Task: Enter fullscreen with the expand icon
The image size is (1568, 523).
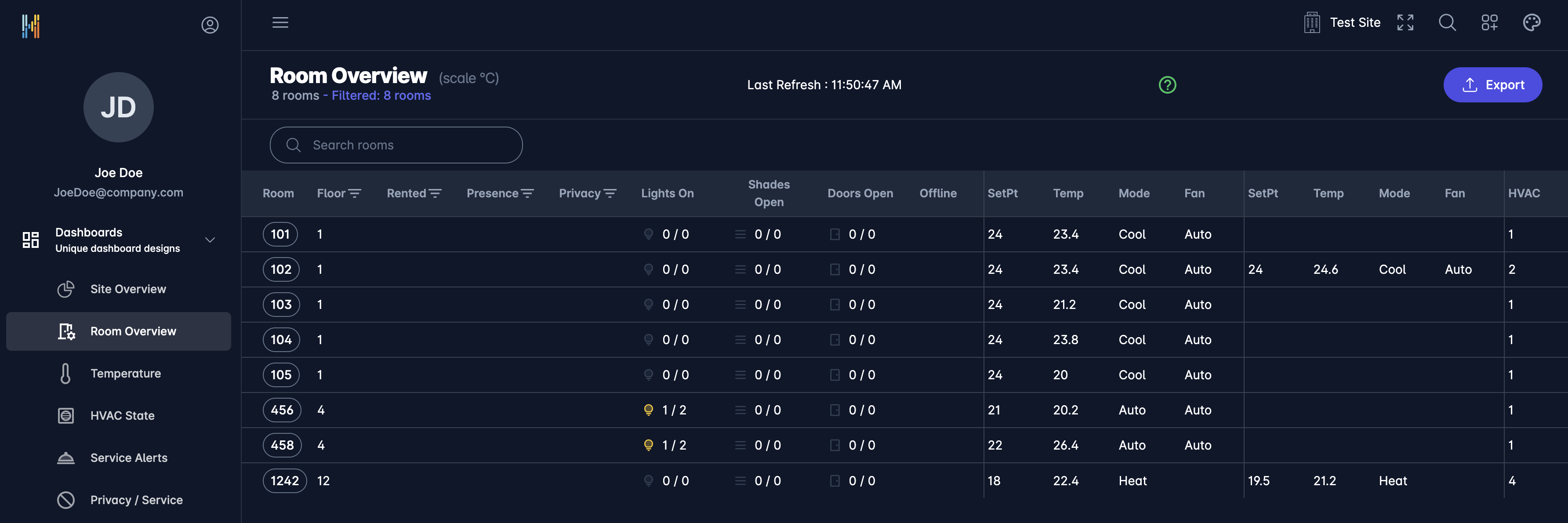Action: (x=1405, y=23)
